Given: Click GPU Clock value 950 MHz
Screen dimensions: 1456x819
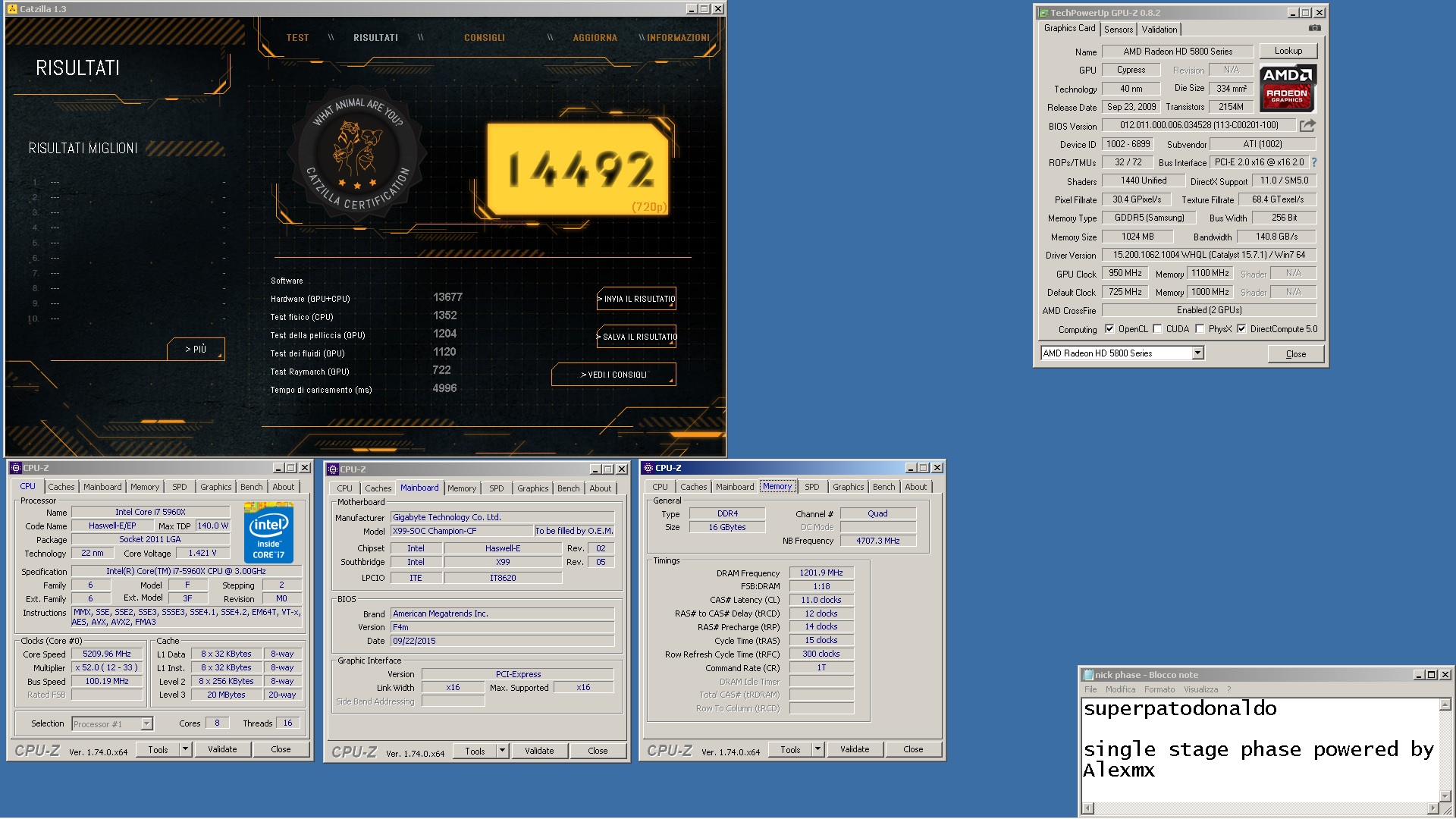Looking at the screenshot, I should [x=1125, y=274].
